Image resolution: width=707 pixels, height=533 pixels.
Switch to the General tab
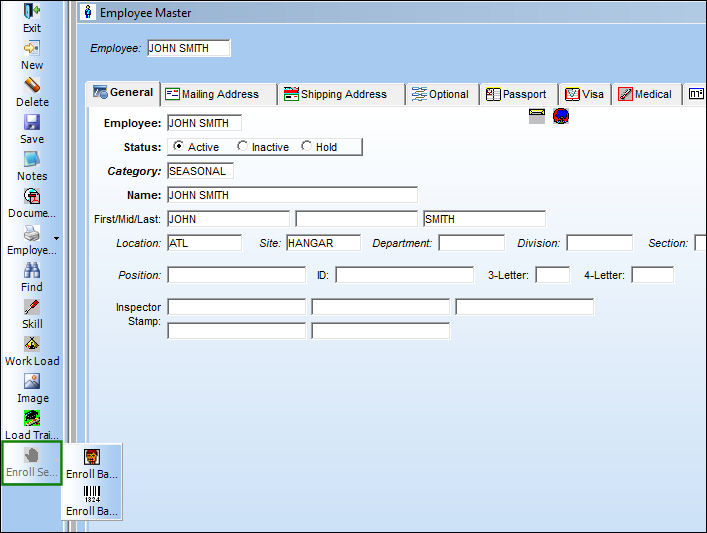pos(123,93)
